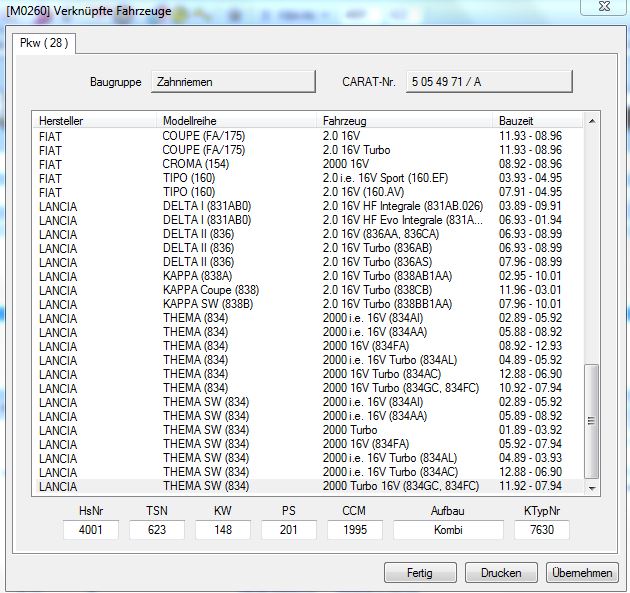Select the THEMA SW row dated 05.89 - 08.92
This screenshot has width=630, height=593.
309,416
